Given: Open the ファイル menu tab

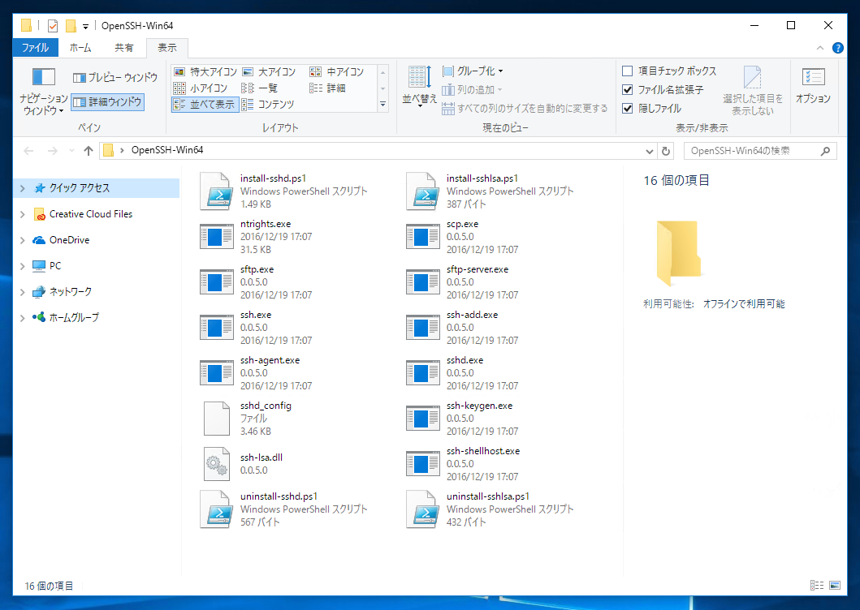Looking at the screenshot, I should click(35, 48).
